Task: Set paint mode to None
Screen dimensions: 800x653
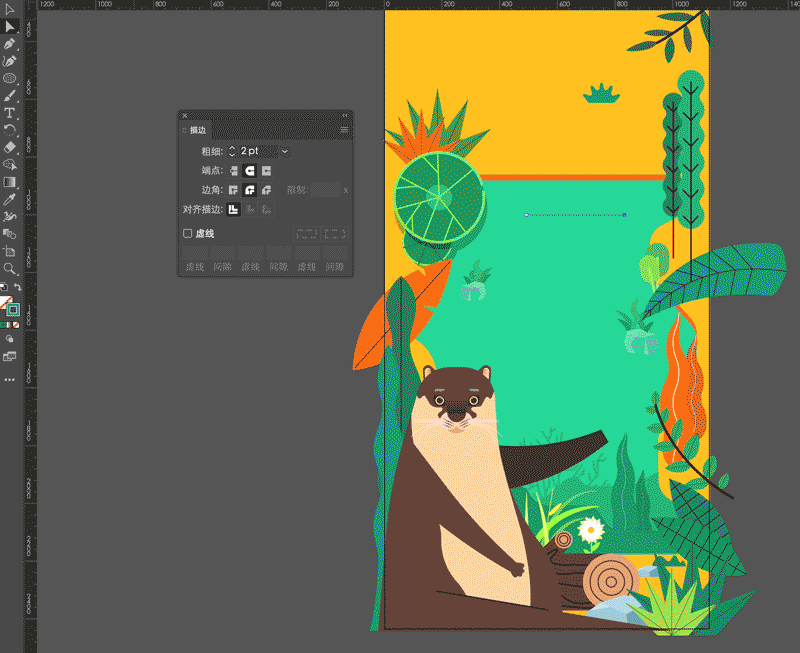Action: pos(16,325)
